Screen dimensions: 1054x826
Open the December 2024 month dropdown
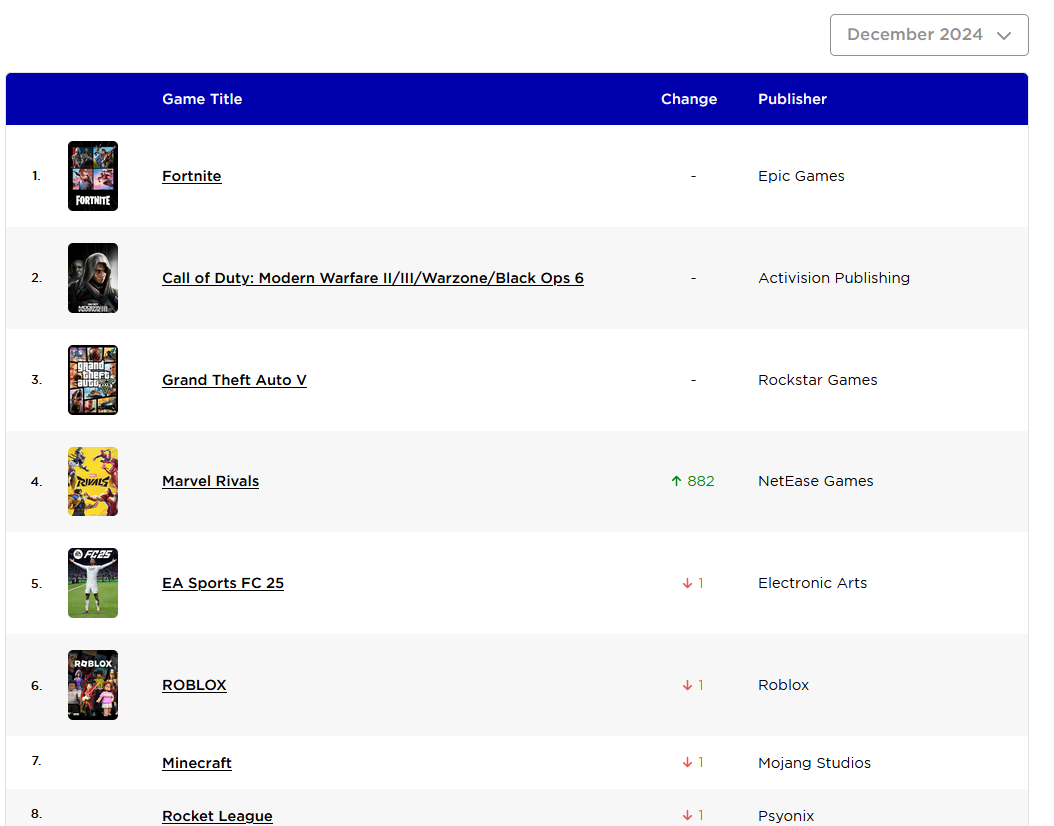(x=928, y=35)
